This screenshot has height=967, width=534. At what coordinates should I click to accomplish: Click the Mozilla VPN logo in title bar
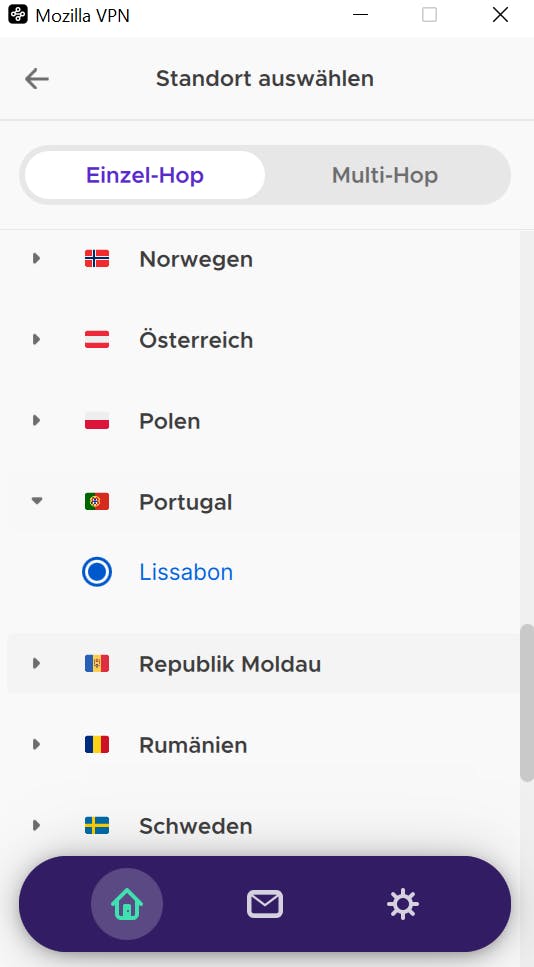point(18,15)
